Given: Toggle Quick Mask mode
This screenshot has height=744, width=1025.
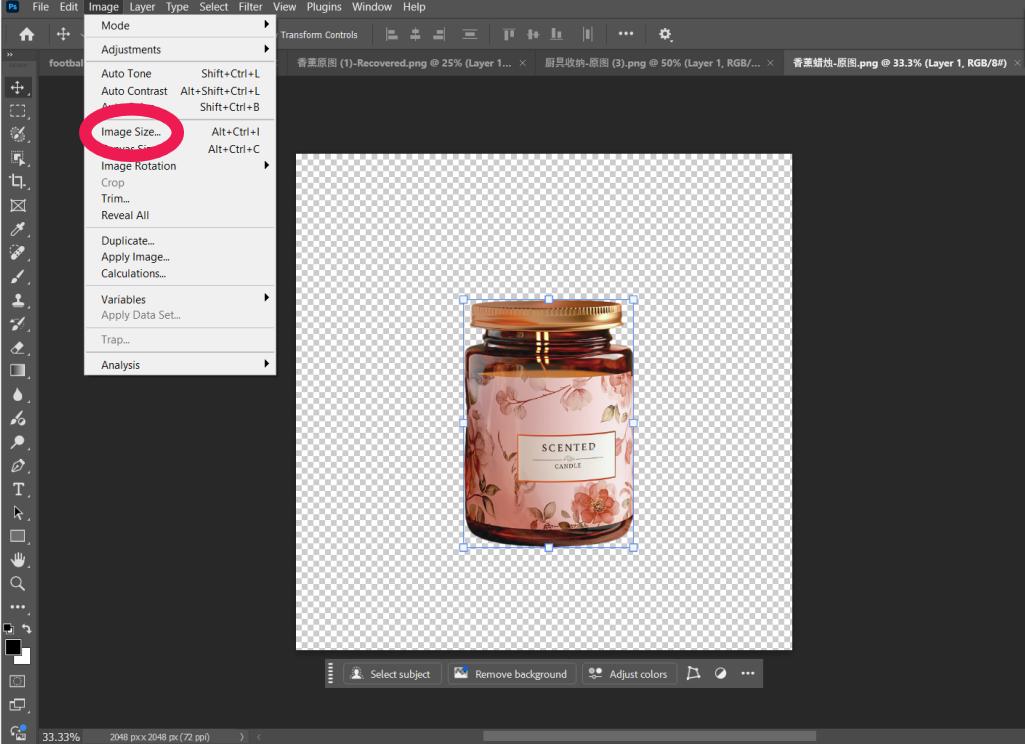Looking at the screenshot, I should coord(18,681).
